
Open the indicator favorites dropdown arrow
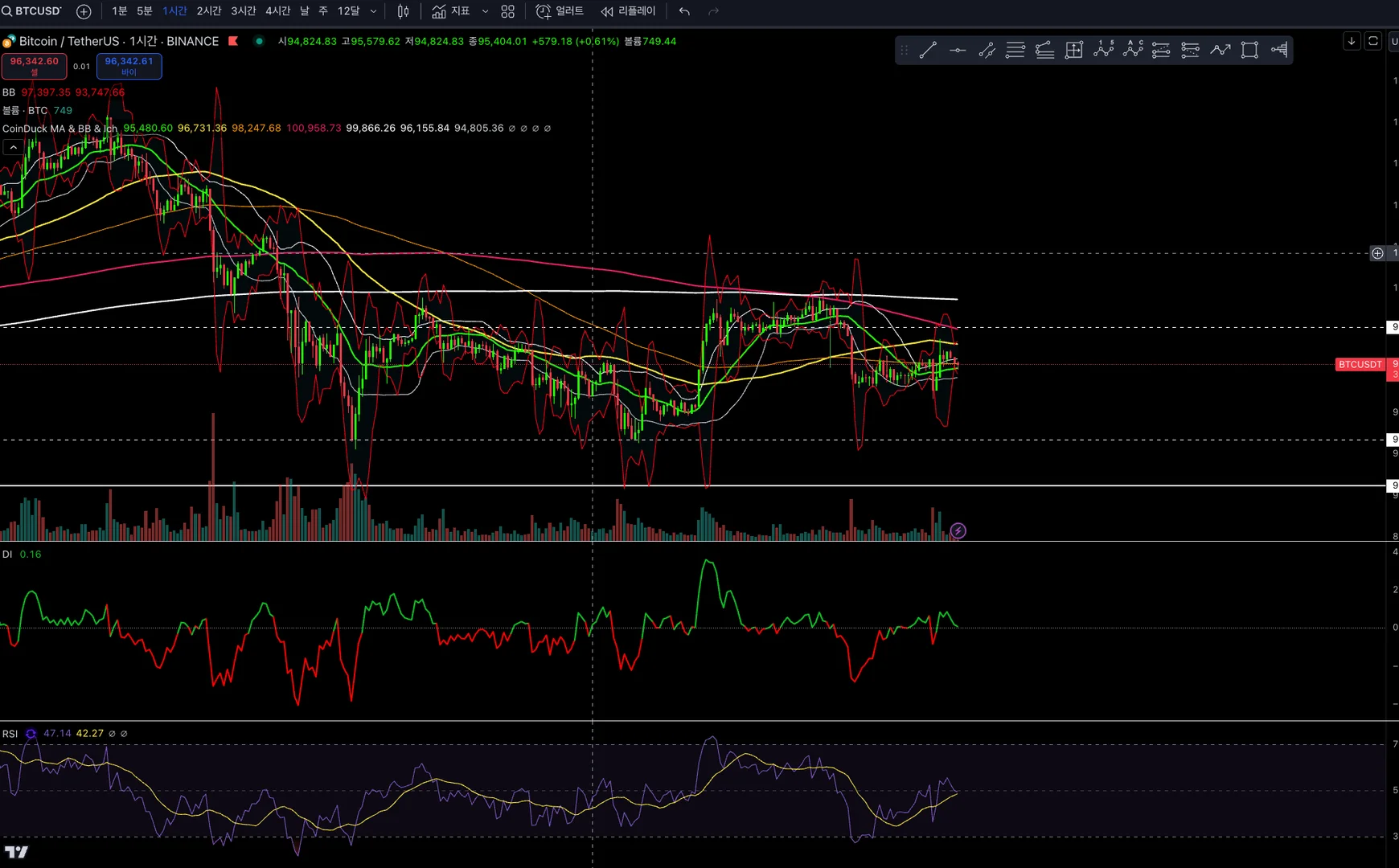click(x=485, y=11)
